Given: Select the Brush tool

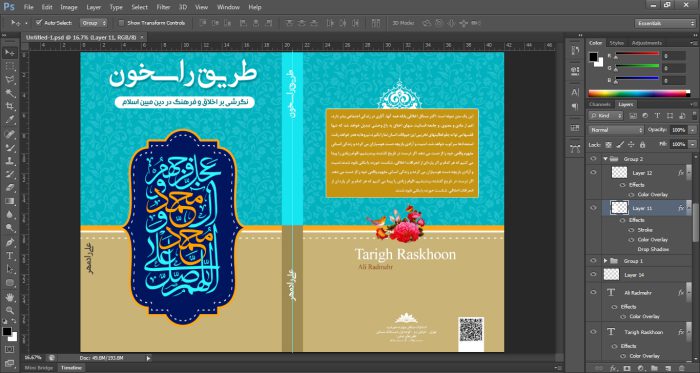Looking at the screenshot, I should click(x=9, y=148).
